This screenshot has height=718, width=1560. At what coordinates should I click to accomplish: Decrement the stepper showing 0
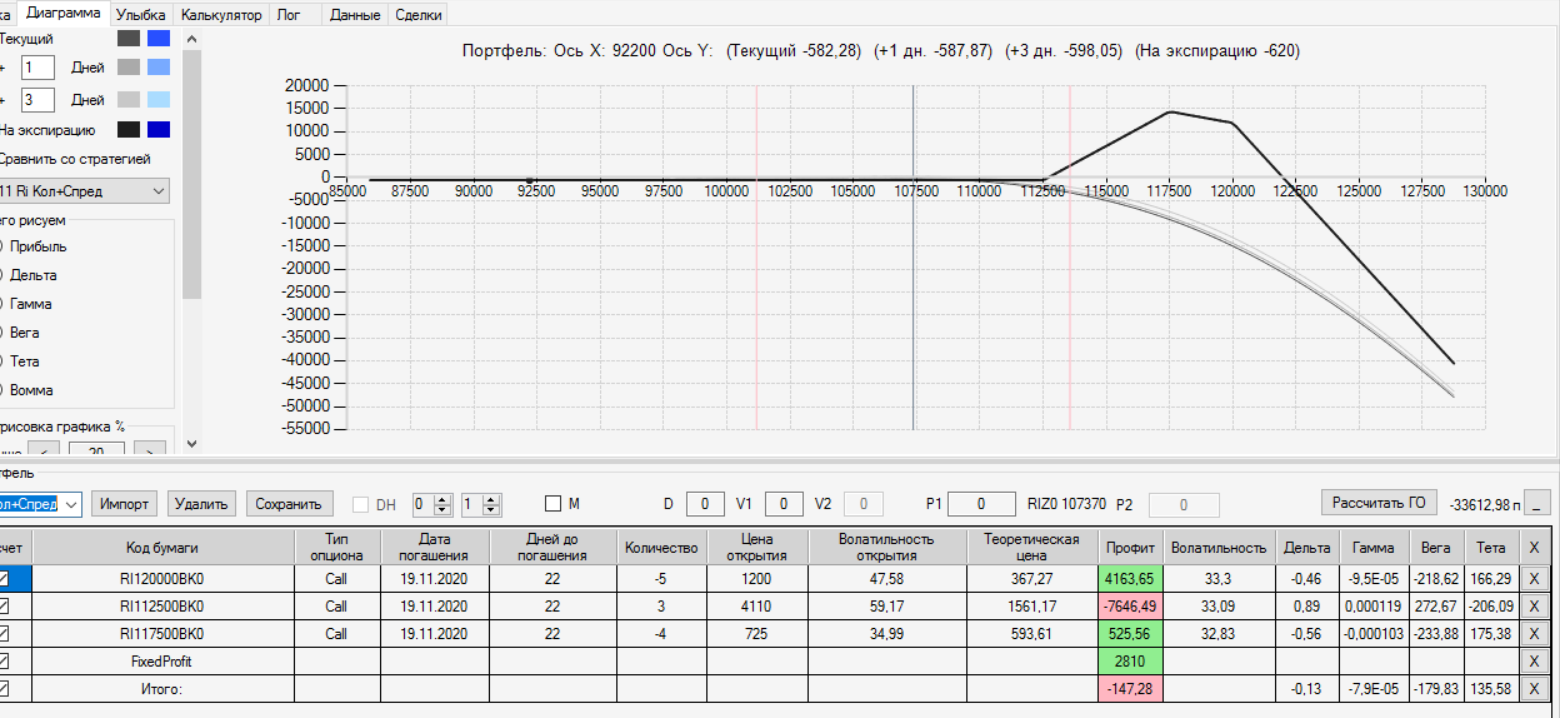coord(444,510)
